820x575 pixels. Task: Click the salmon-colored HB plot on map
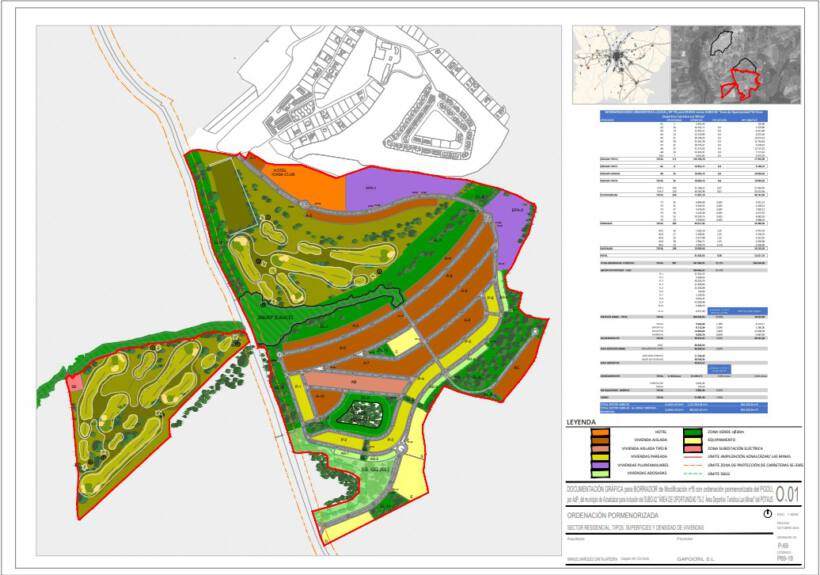click(353, 384)
